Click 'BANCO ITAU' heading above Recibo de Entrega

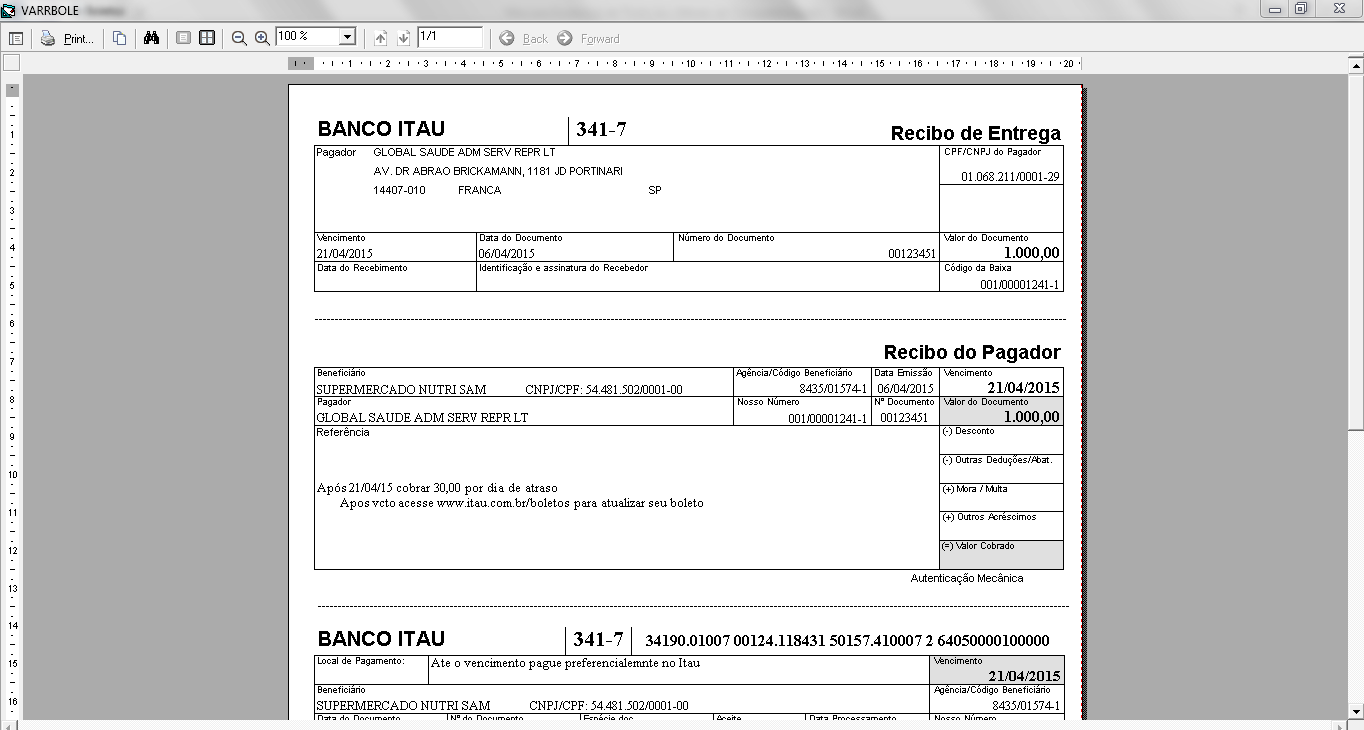(381, 129)
